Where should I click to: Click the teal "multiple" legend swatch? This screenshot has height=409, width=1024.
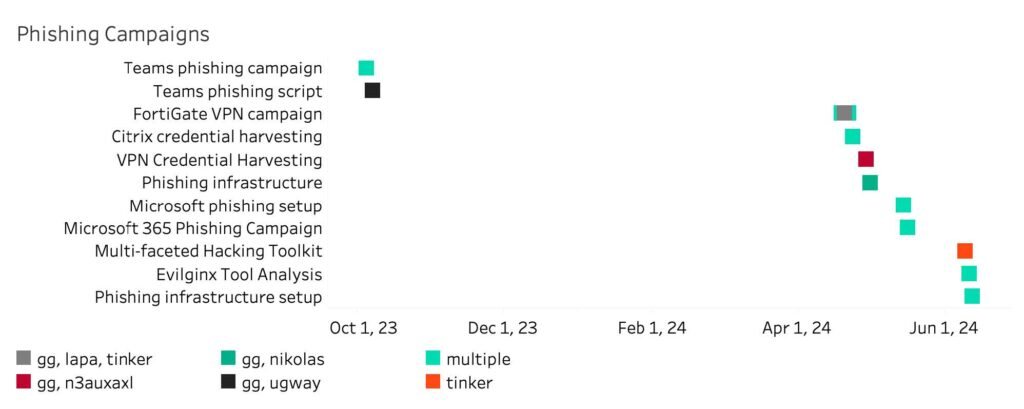pyautogui.click(x=433, y=359)
